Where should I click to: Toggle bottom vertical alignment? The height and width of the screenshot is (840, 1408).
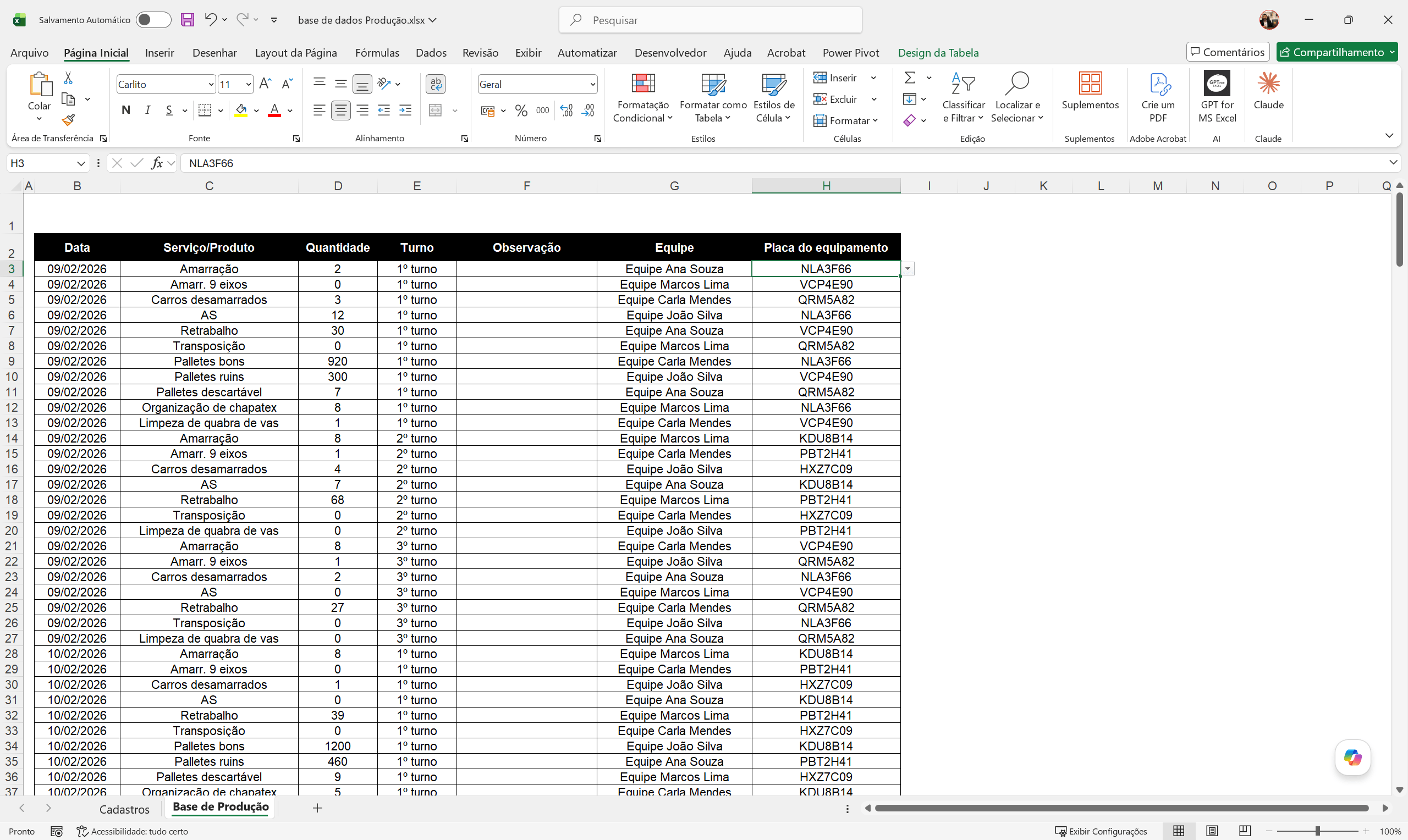click(x=362, y=84)
